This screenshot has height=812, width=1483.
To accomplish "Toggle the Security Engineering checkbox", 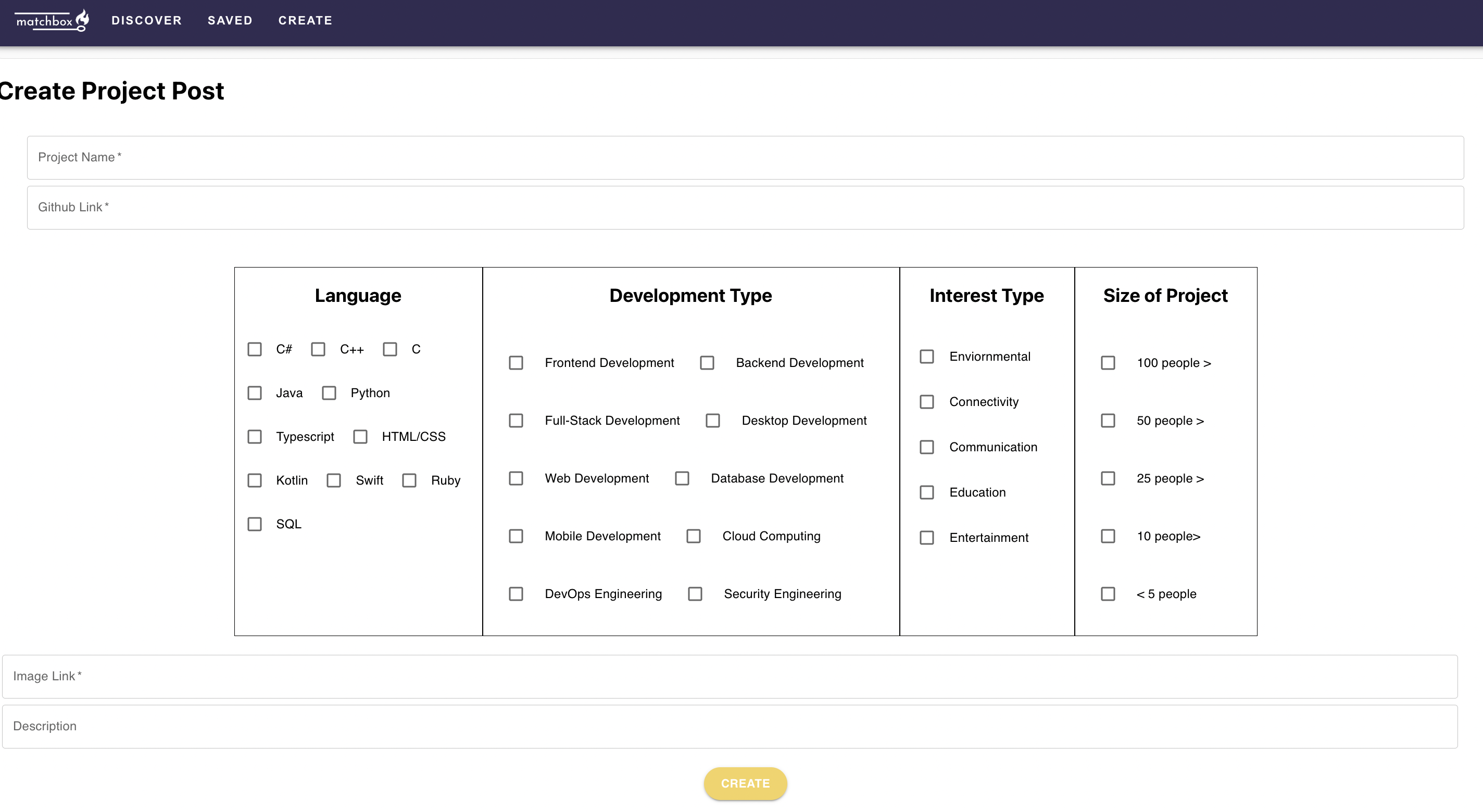I will (695, 594).
